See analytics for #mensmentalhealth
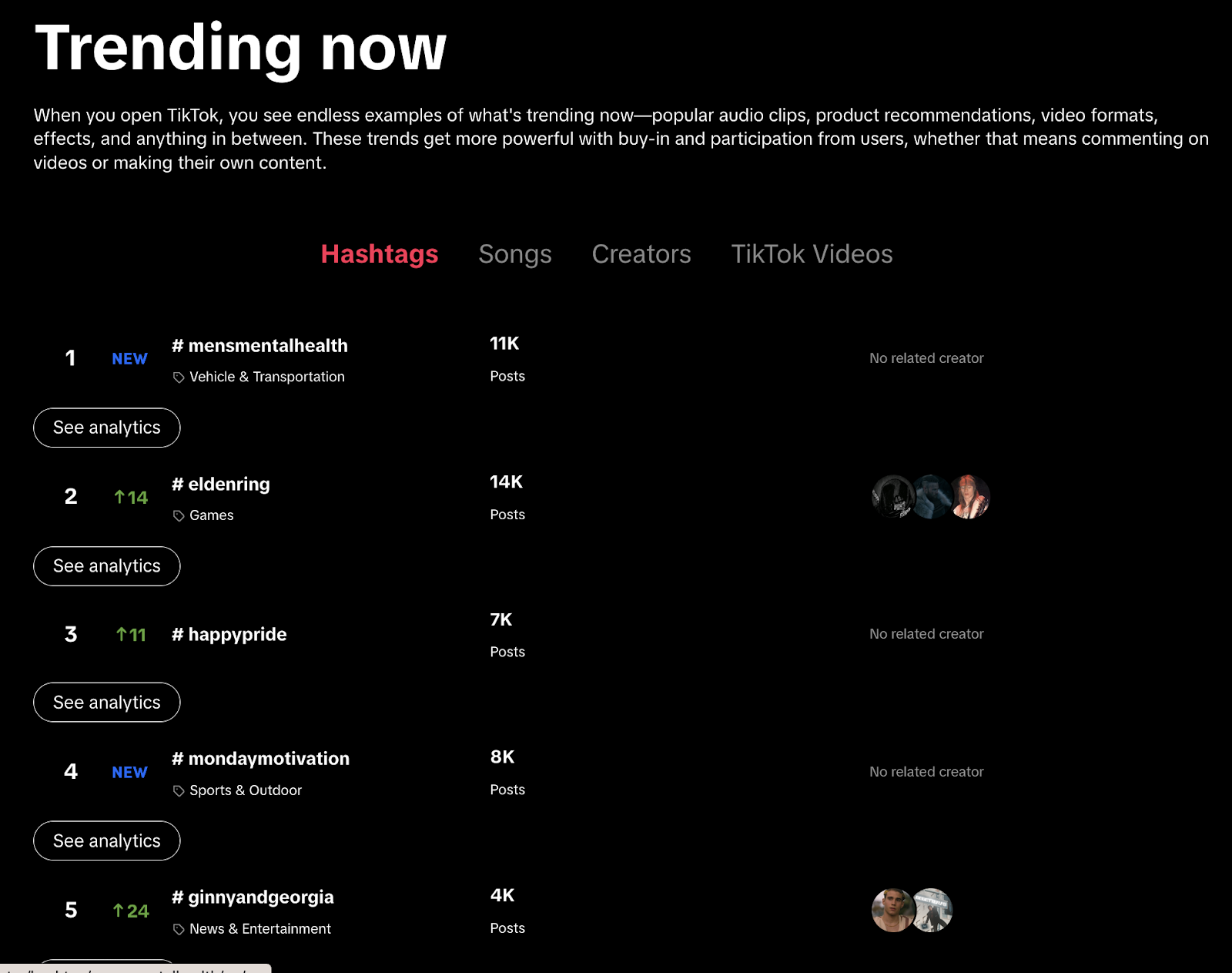This screenshot has width=1232, height=973. 106,428
